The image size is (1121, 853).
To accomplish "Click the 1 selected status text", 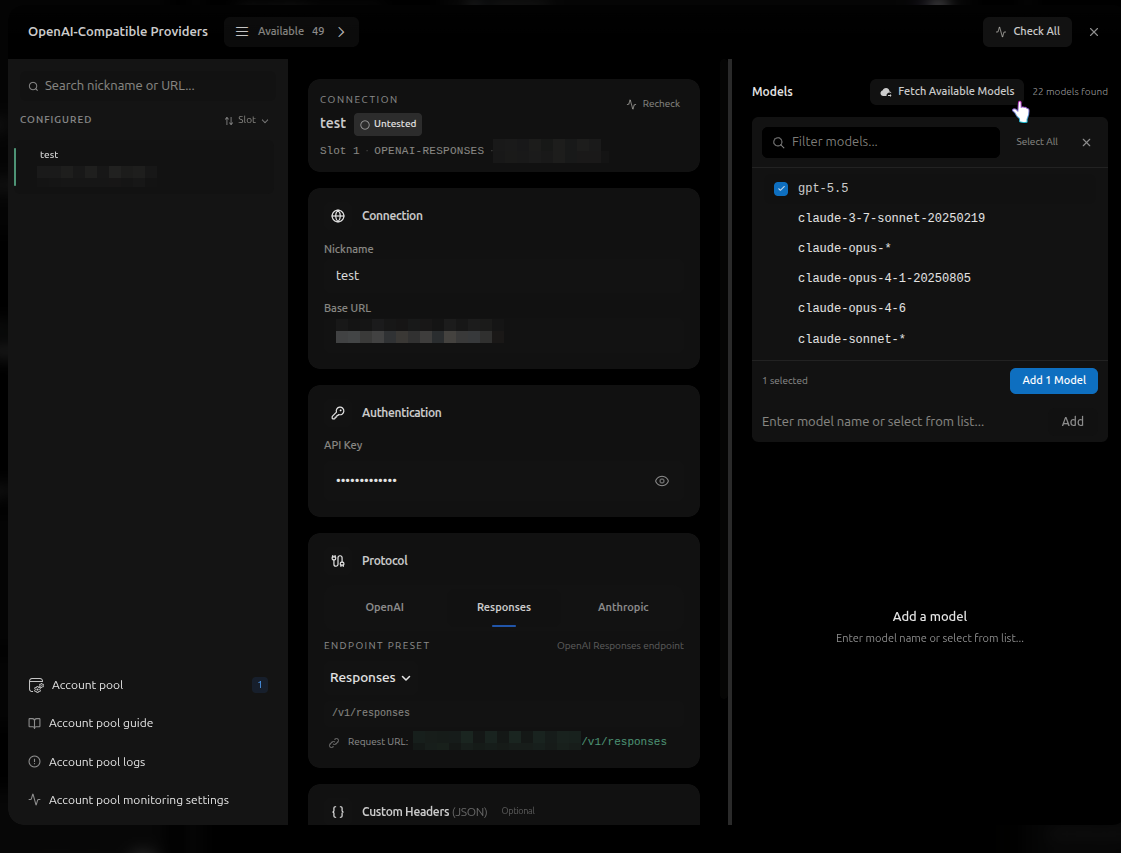I will point(785,381).
